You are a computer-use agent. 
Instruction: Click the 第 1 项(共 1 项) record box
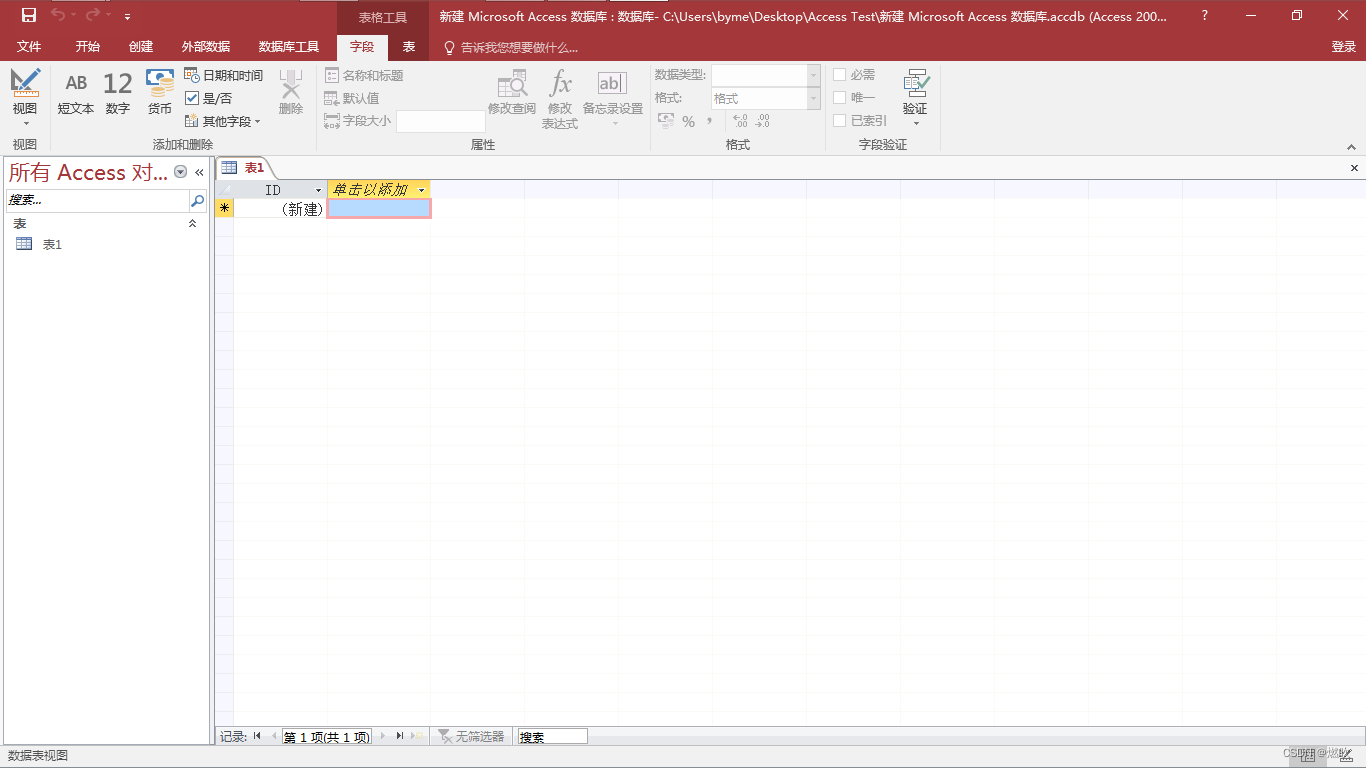click(327, 737)
